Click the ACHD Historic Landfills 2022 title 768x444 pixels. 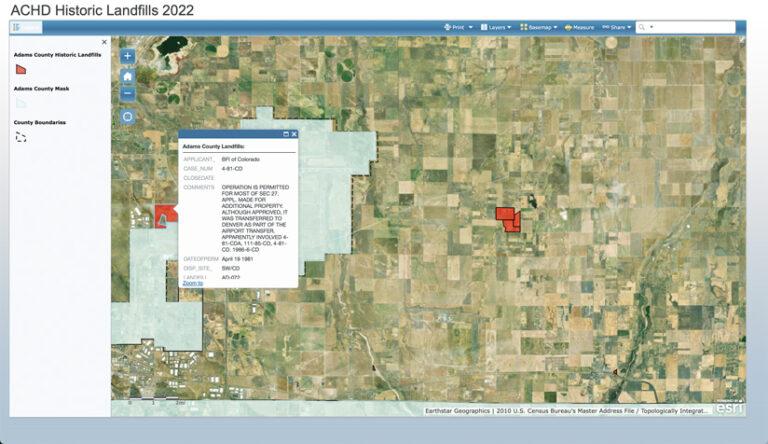[102, 10]
